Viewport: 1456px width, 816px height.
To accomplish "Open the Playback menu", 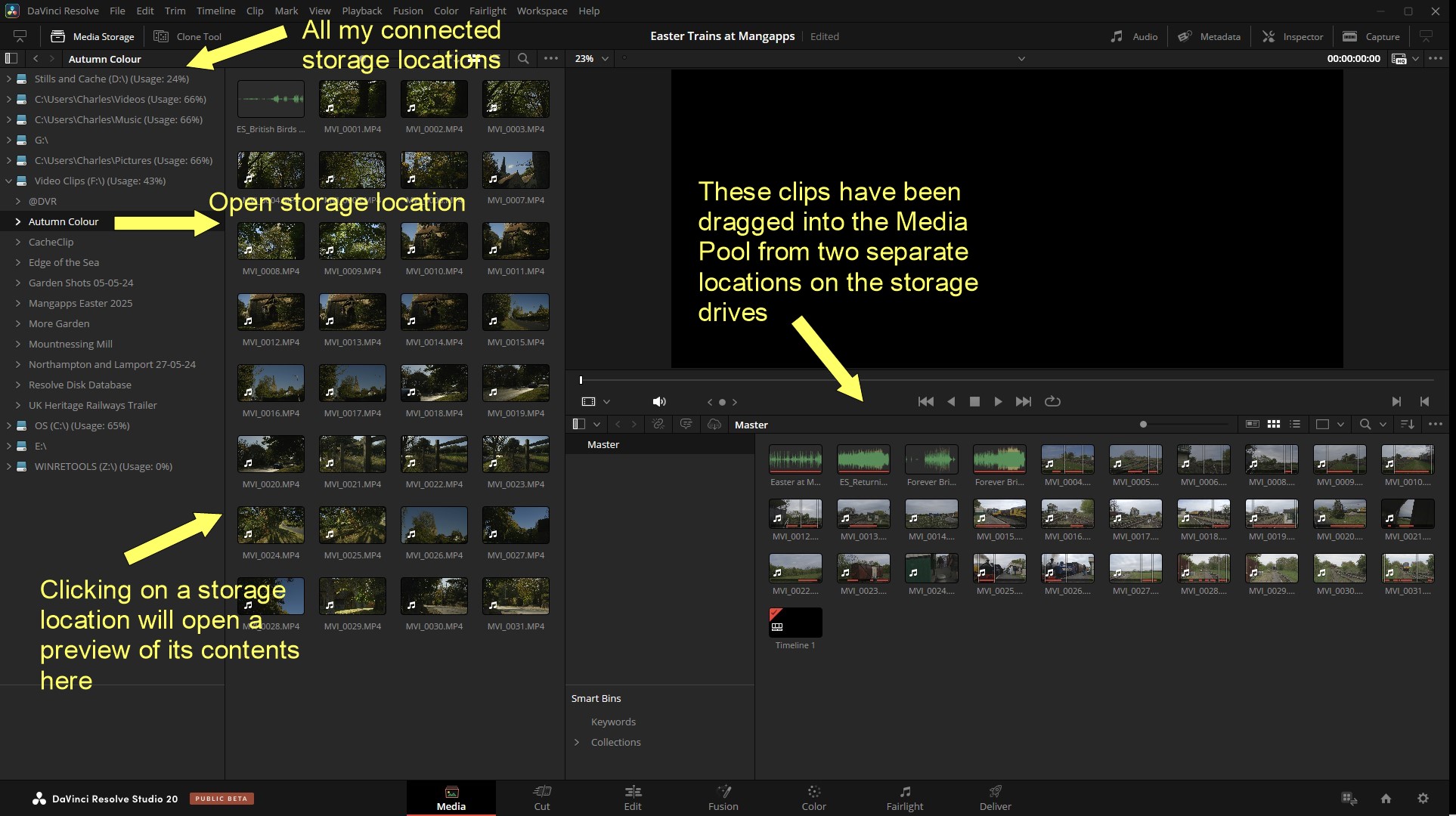I will 361,11.
